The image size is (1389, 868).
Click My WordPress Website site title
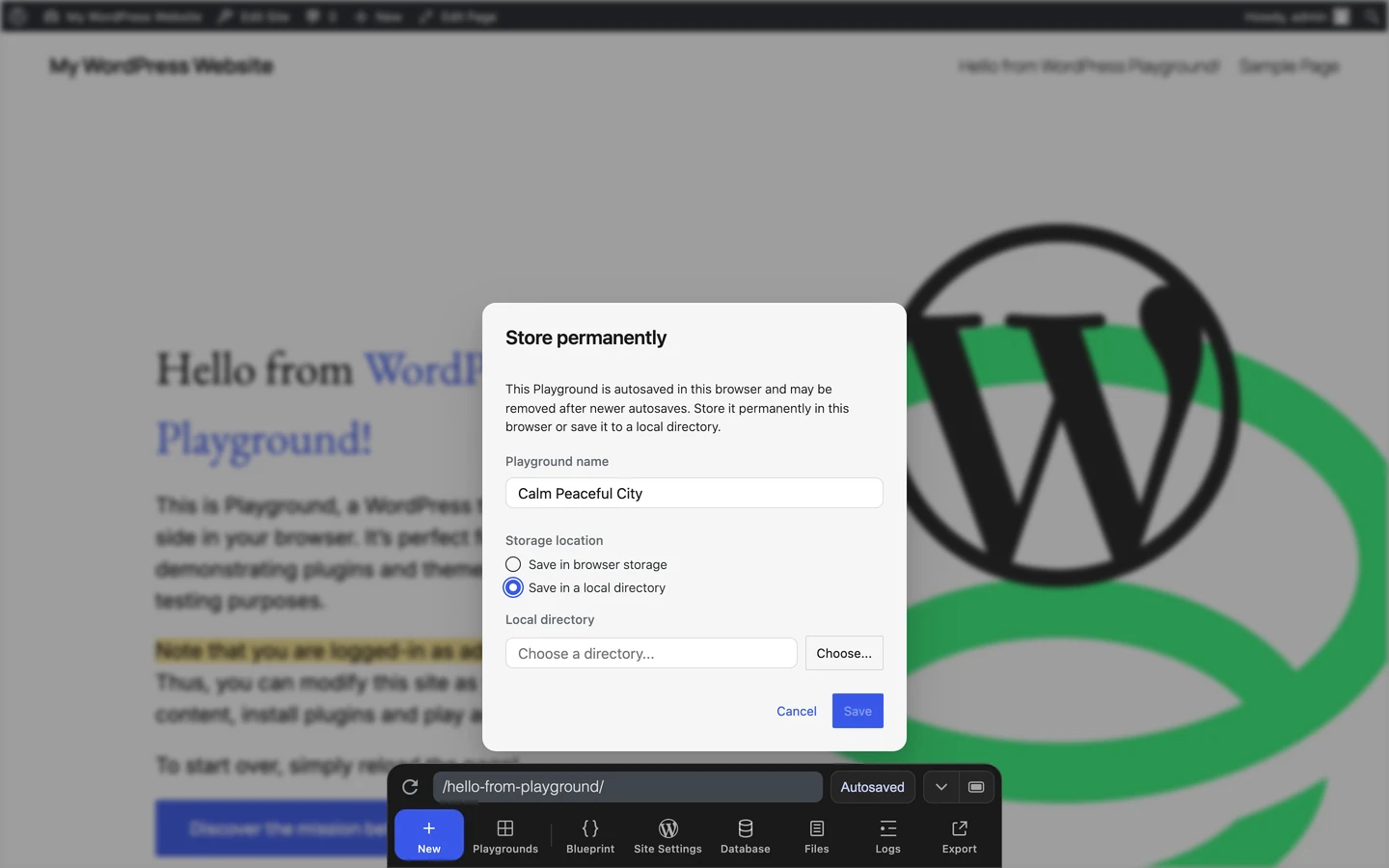[162, 67]
